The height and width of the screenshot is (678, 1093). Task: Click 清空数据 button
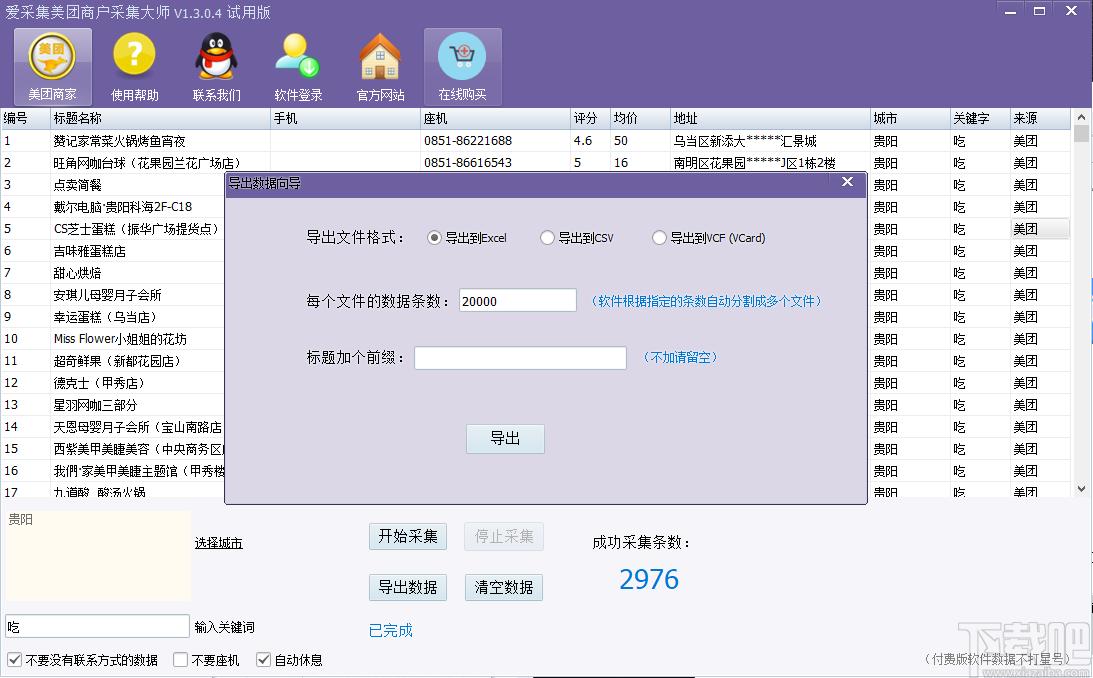click(504, 587)
